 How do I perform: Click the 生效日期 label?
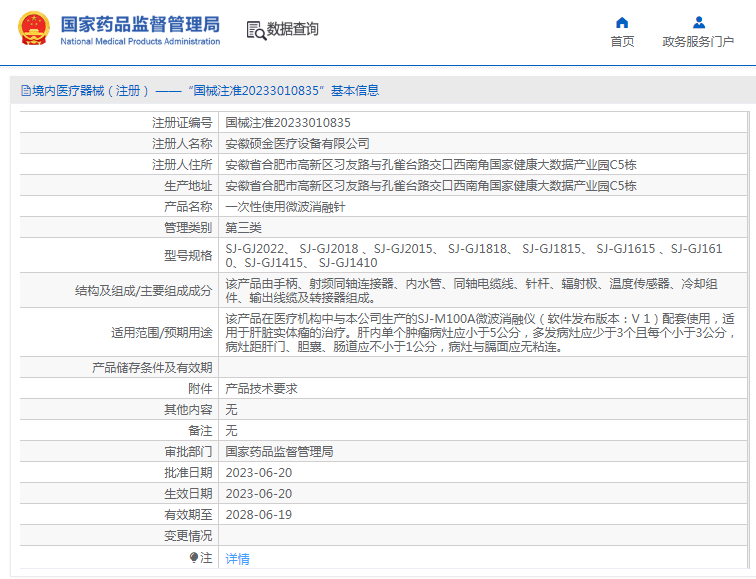click(188, 494)
